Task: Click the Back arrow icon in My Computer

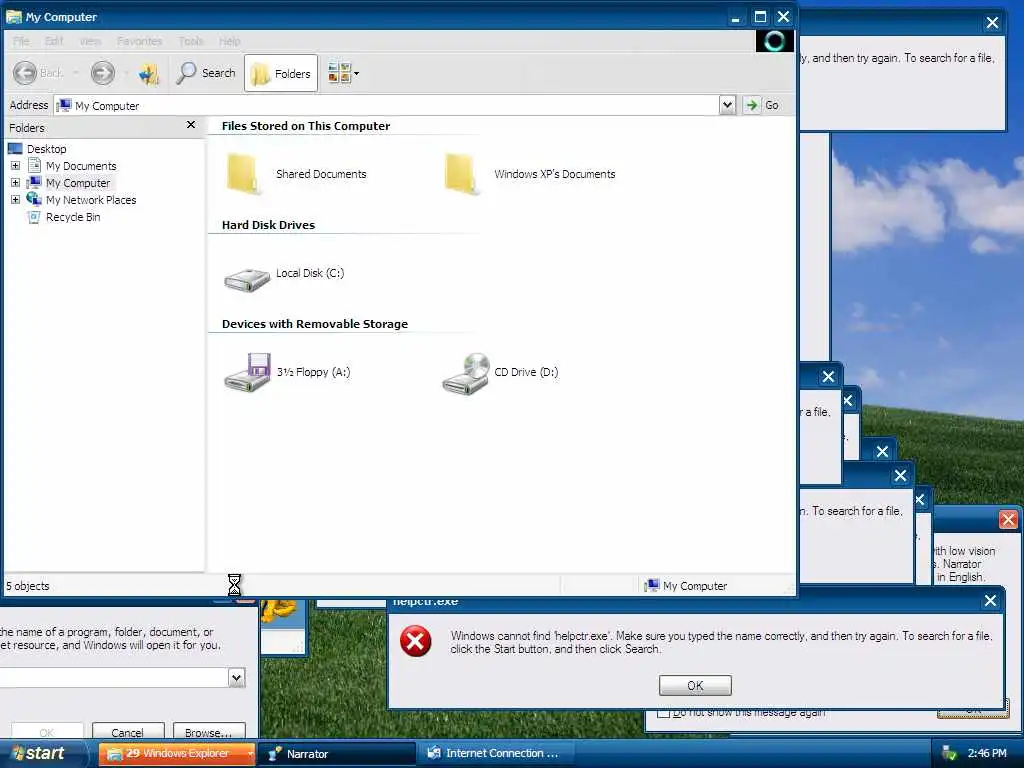Action: (x=25, y=73)
